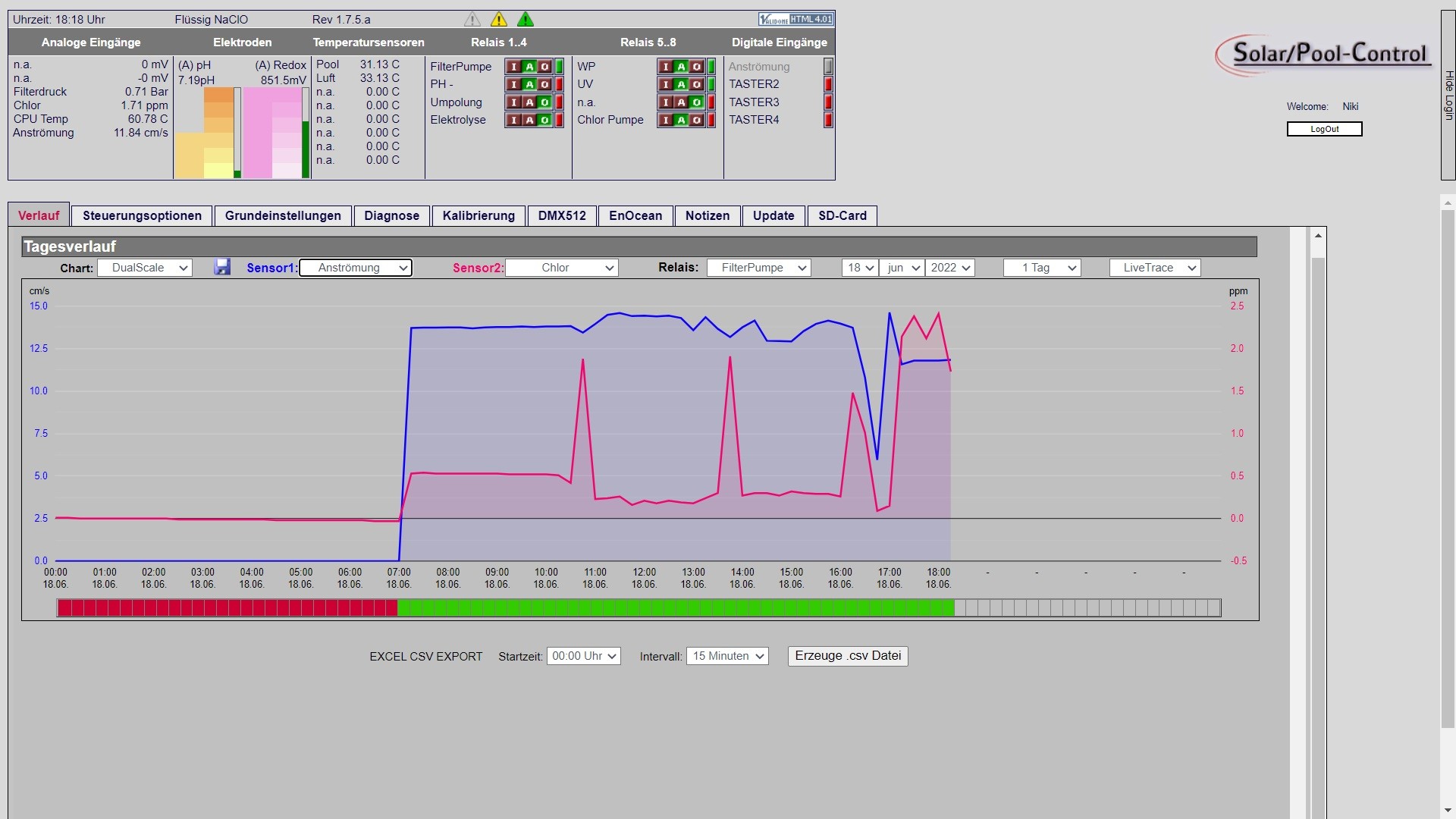The height and width of the screenshot is (819, 1456).
Task: Set Elektrolyse relay to A (auto)
Action: pos(529,120)
